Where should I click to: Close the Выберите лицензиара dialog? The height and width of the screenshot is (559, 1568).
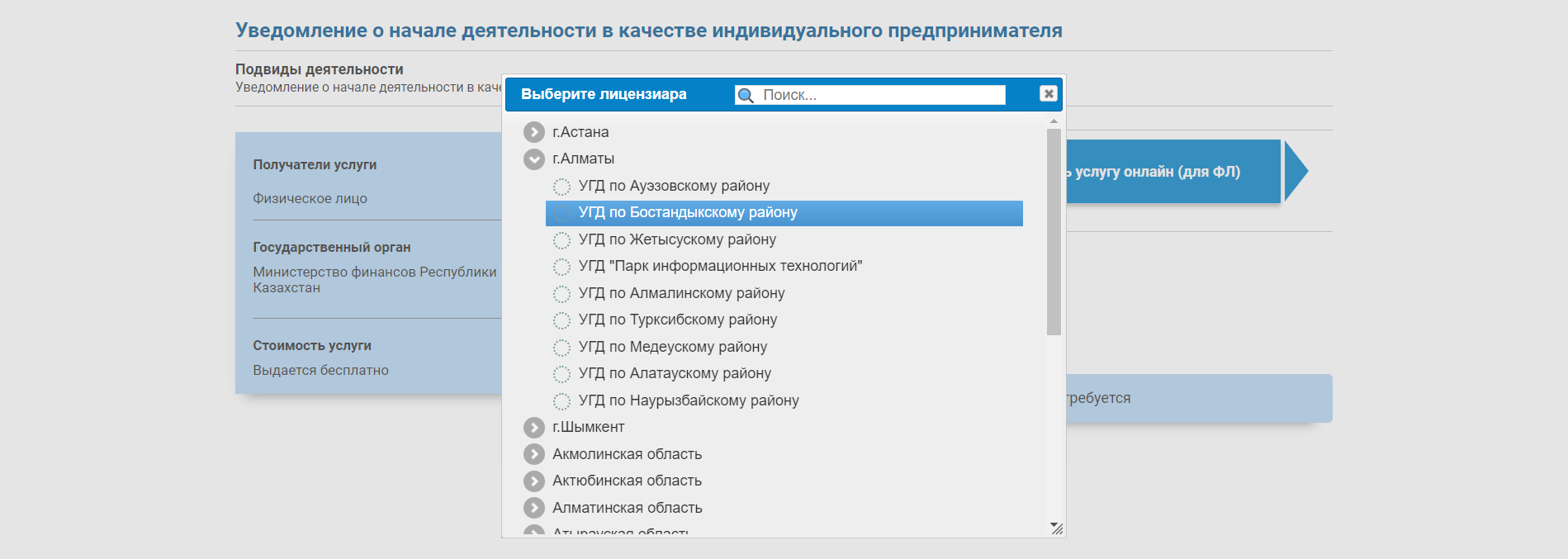coord(1049,94)
